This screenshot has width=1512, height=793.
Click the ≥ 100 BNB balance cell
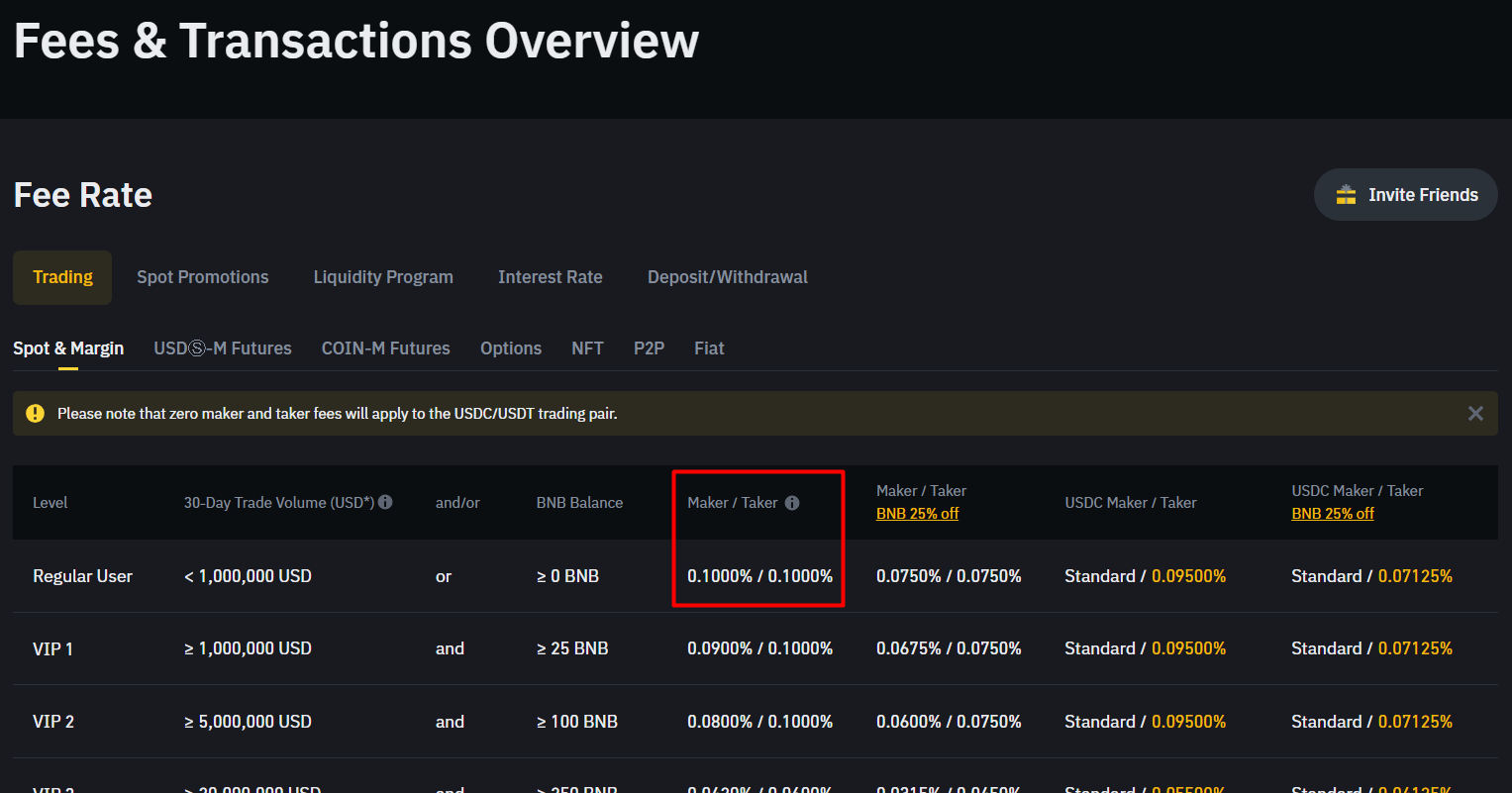tap(577, 722)
